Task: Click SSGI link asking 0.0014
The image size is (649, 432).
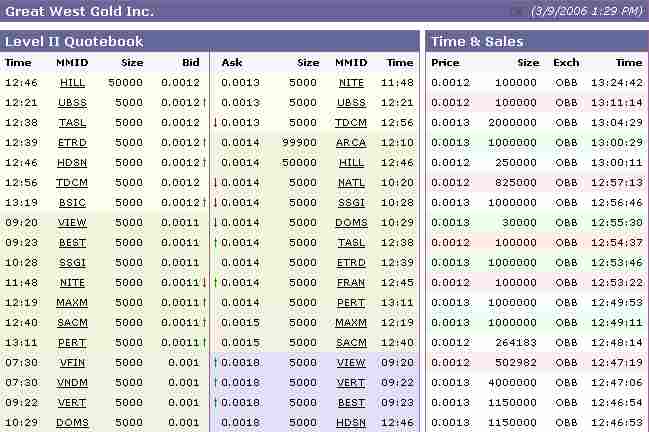Action: click(351, 203)
